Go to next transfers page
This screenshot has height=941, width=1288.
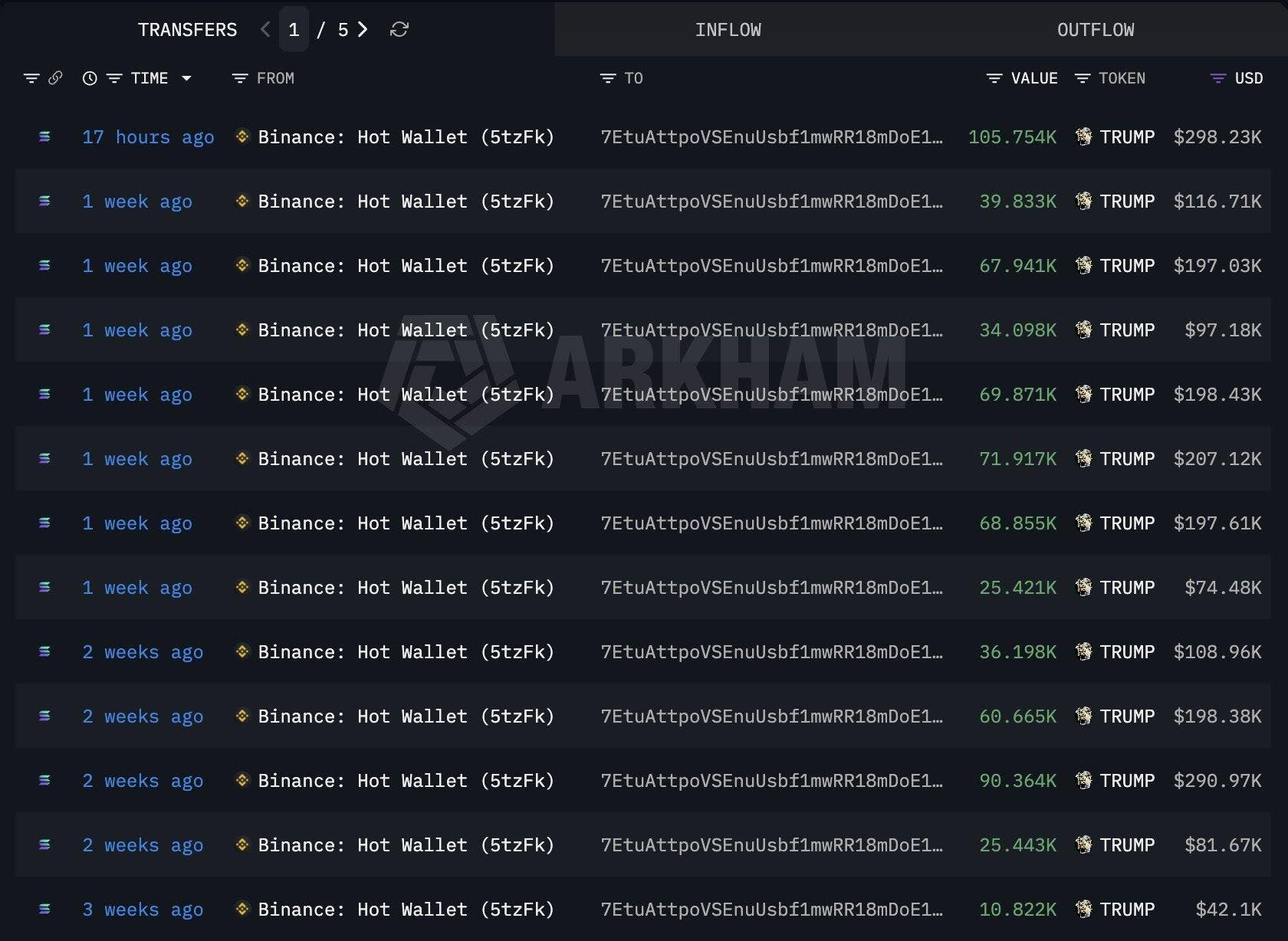coord(363,30)
